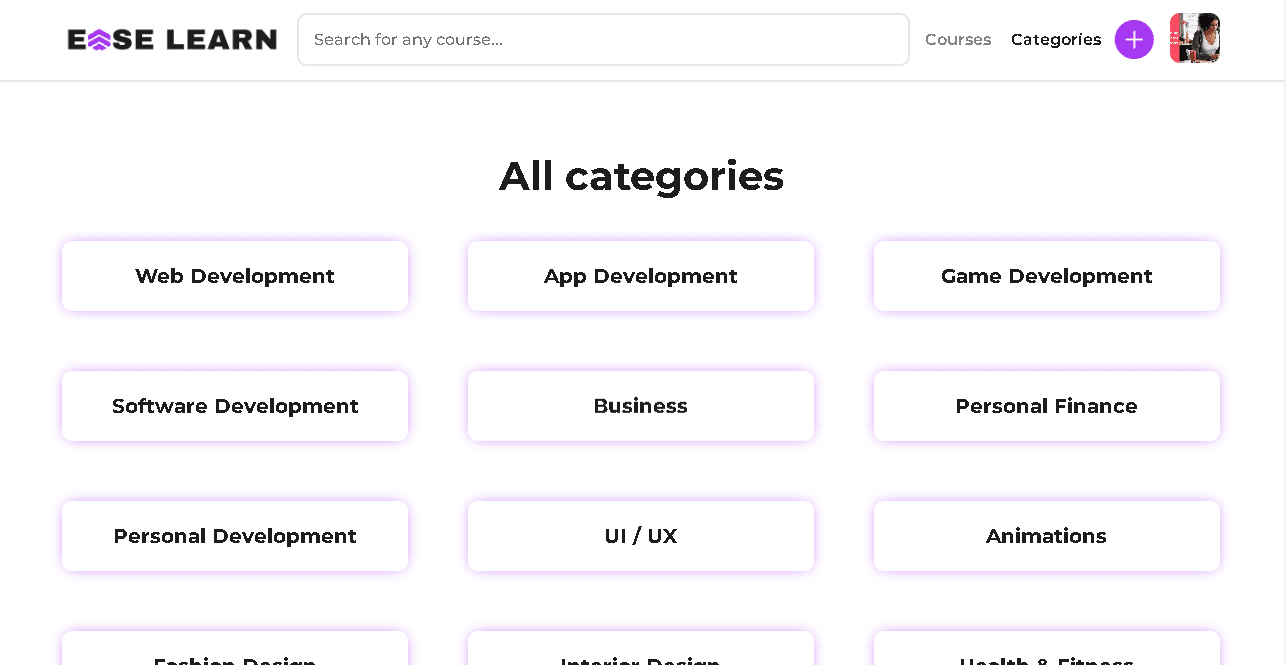The image size is (1286, 665).
Task: Click the All categories heading
Action: pyautogui.click(x=641, y=176)
